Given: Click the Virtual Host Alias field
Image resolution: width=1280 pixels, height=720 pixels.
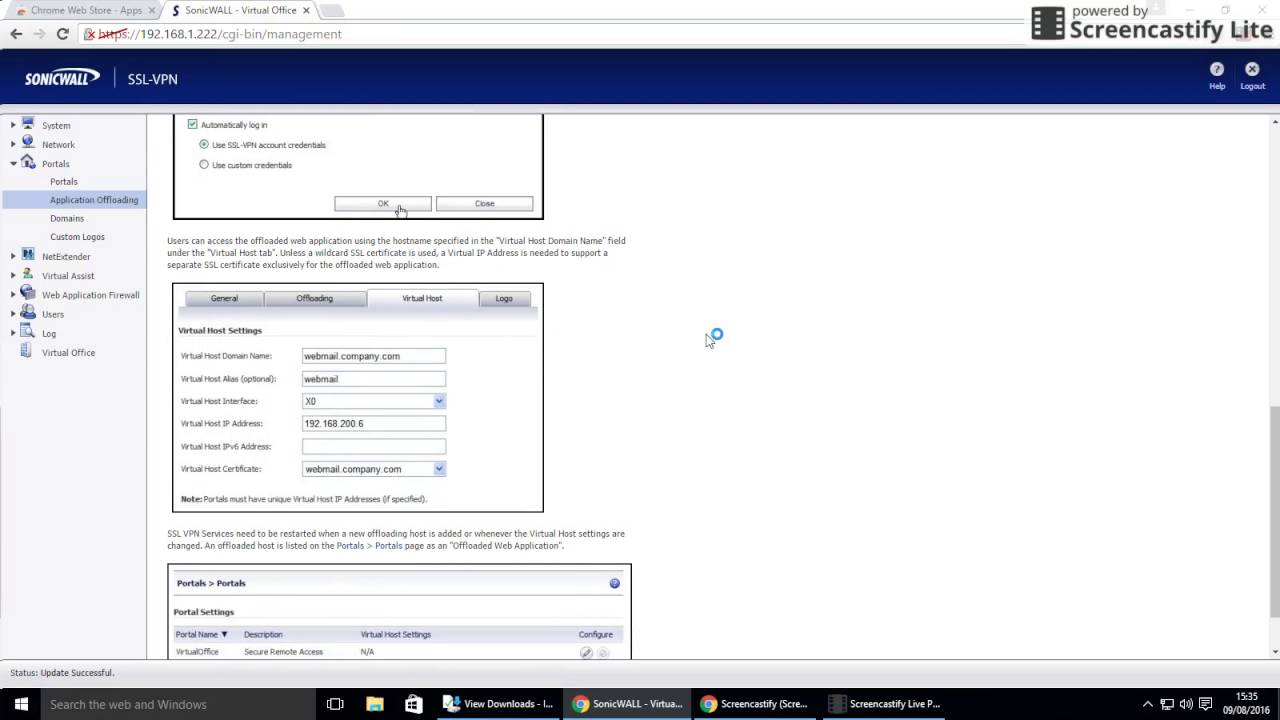Looking at the screenshot, I should point(374,379).
